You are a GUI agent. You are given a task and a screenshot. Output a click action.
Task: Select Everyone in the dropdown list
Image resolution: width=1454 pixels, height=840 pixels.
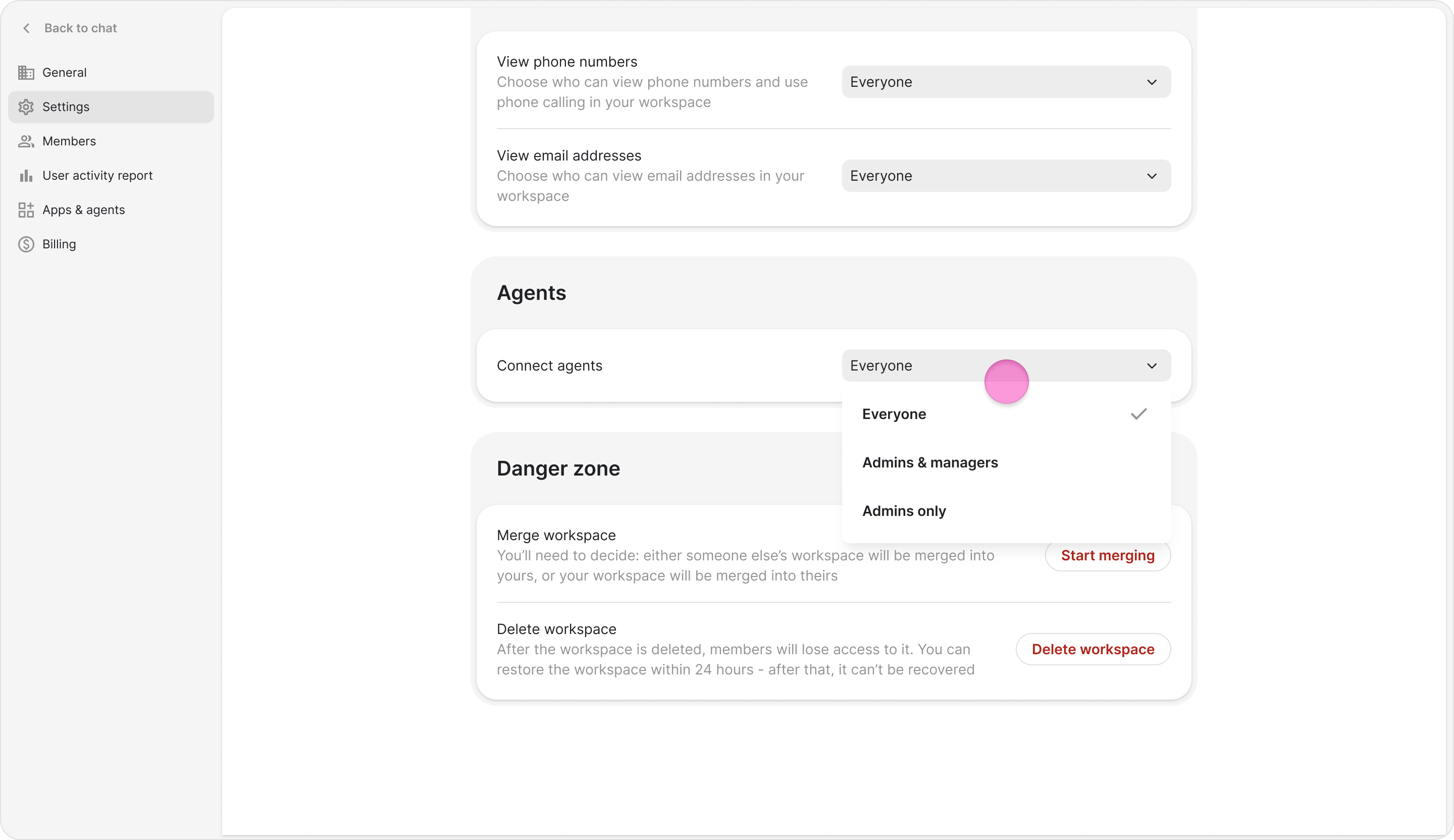tap(1006, 414)
